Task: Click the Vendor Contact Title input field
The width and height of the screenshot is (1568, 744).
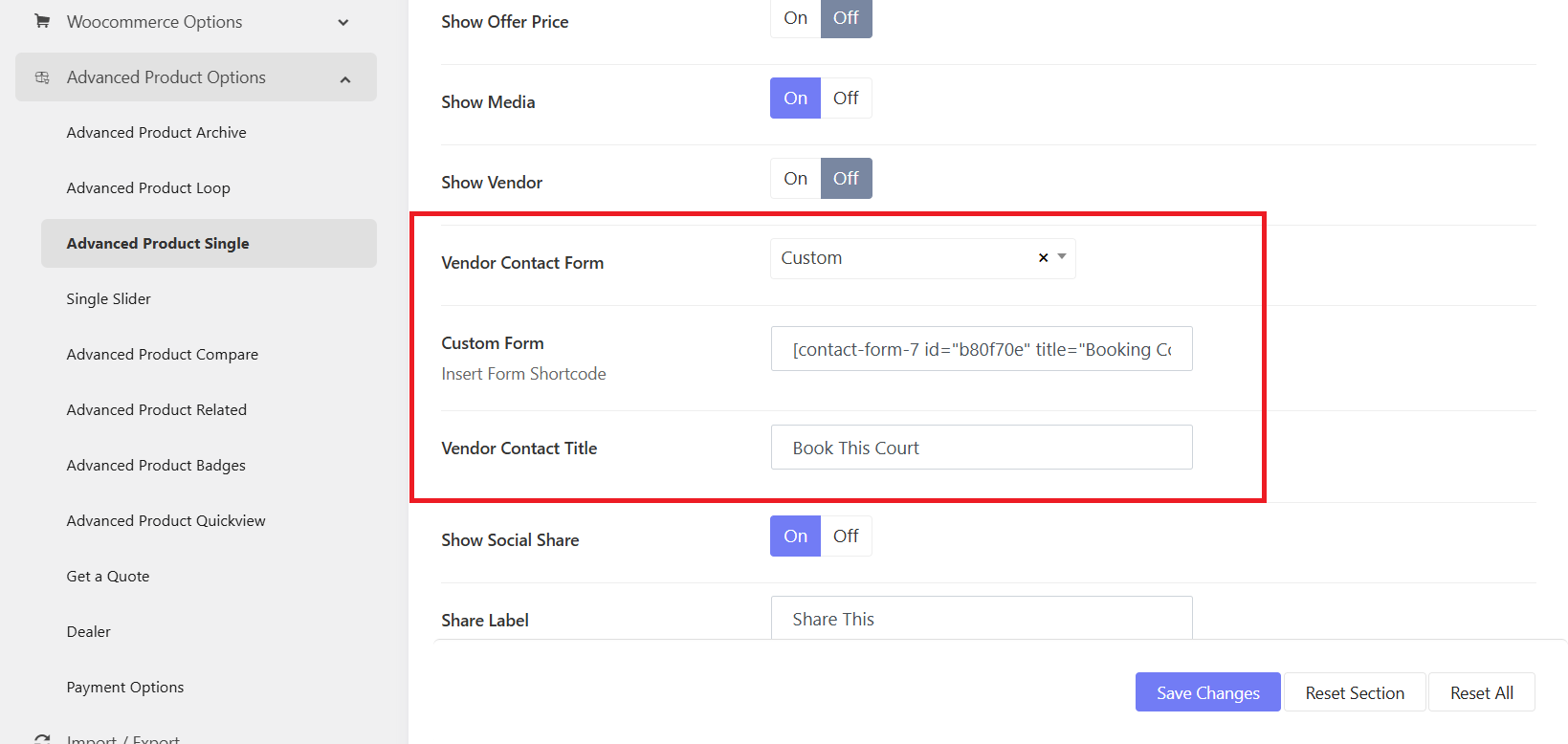Action: click(x=981, y=447)
